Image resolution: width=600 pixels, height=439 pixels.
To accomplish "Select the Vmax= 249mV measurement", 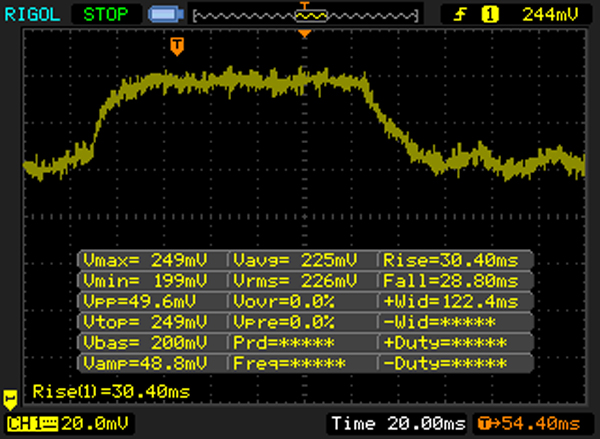I will click(145, 260).
